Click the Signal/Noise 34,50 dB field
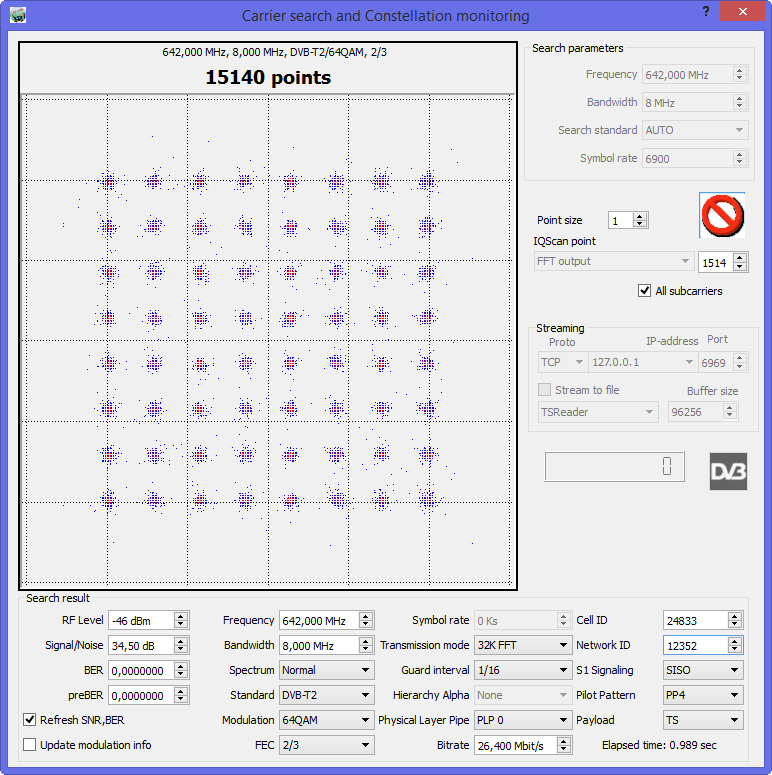This screenshot has width=772, height=775. click(x=141, y=645)
